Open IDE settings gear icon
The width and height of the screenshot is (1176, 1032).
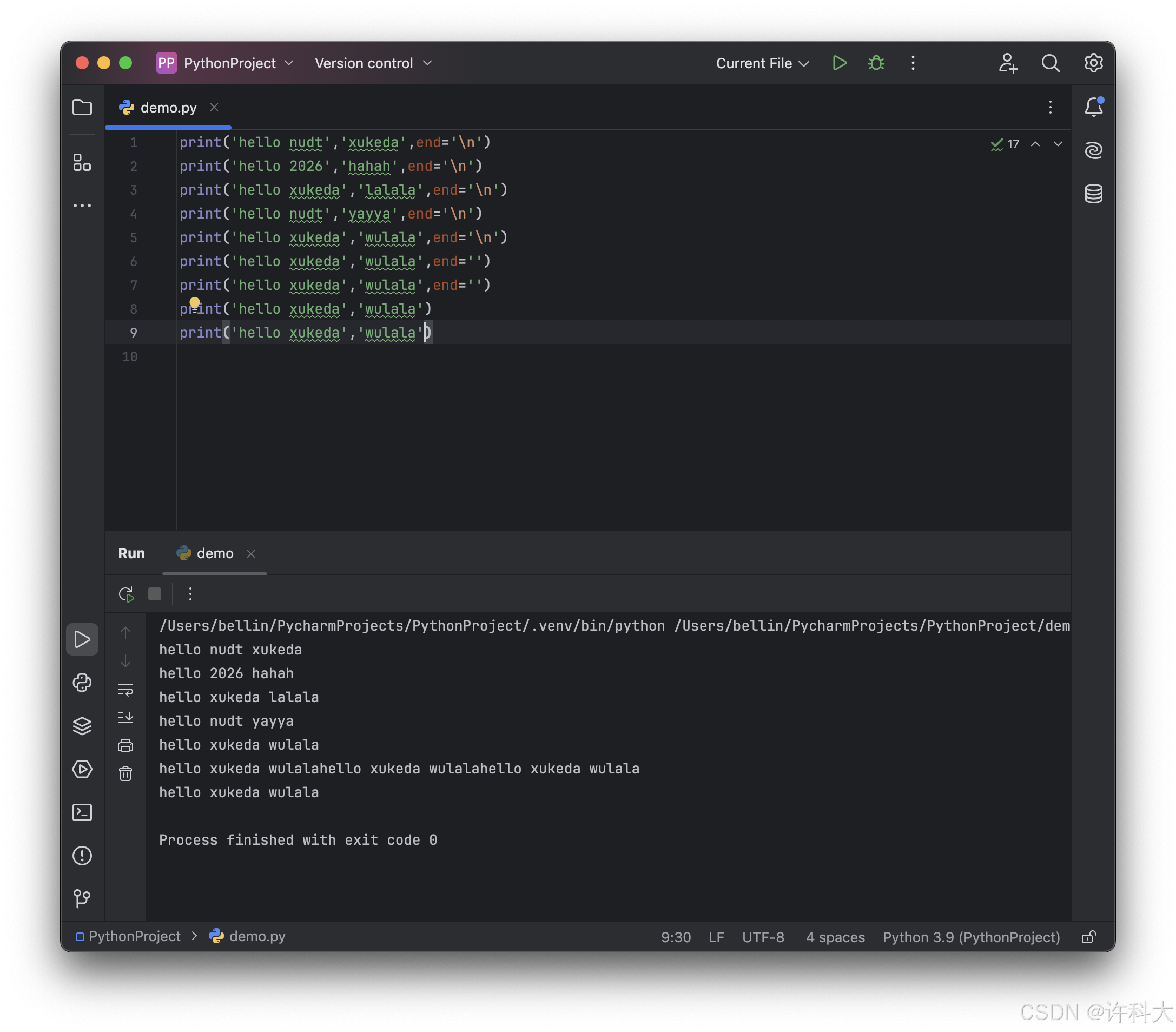[x=1093, y=63]
